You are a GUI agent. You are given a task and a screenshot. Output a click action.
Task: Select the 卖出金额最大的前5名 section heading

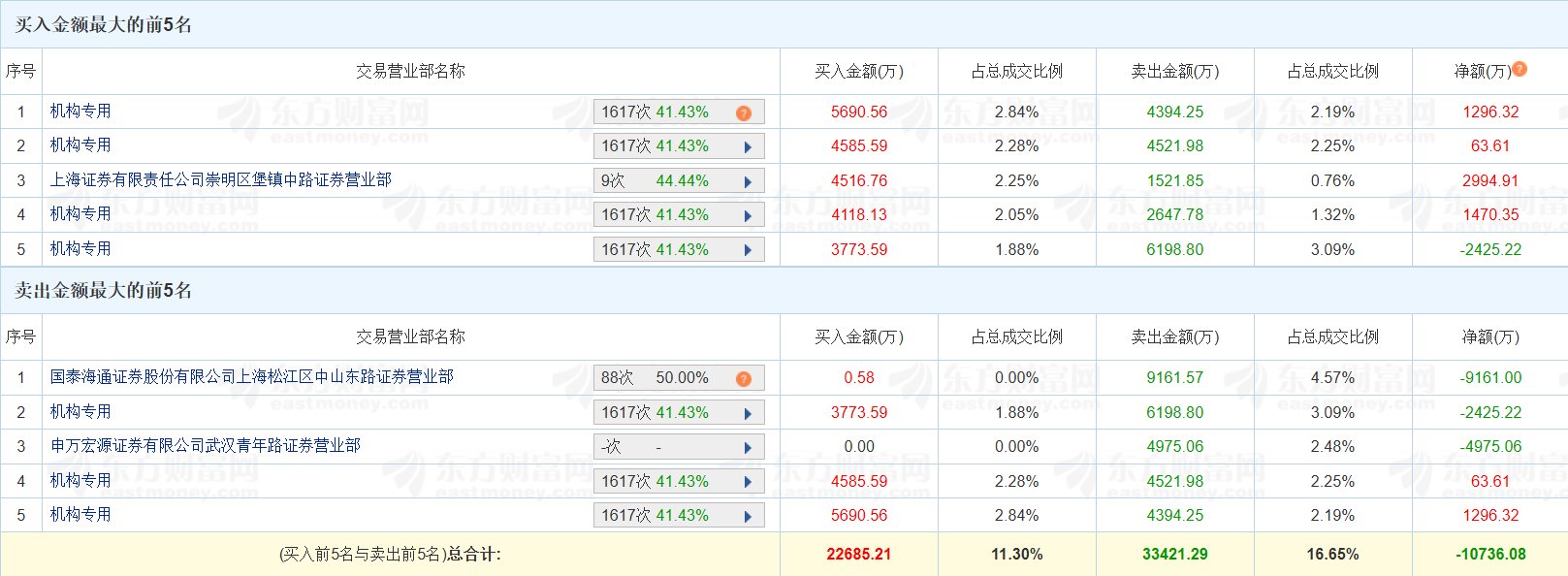[x=104, y=290]
